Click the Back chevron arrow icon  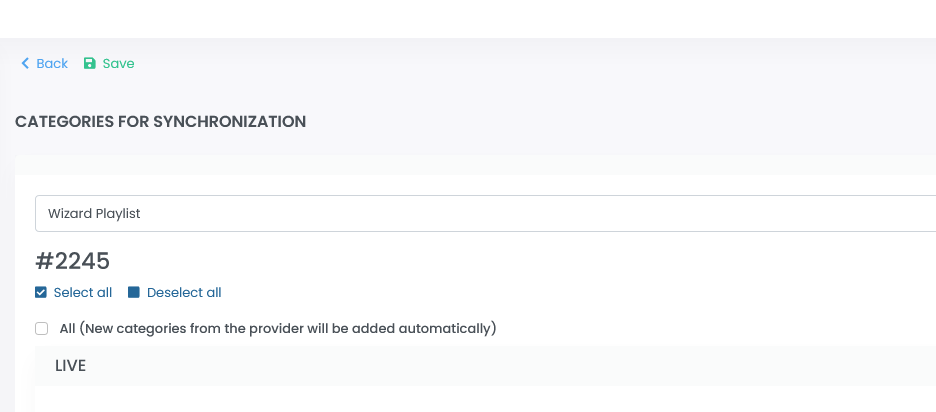(25, 64)
